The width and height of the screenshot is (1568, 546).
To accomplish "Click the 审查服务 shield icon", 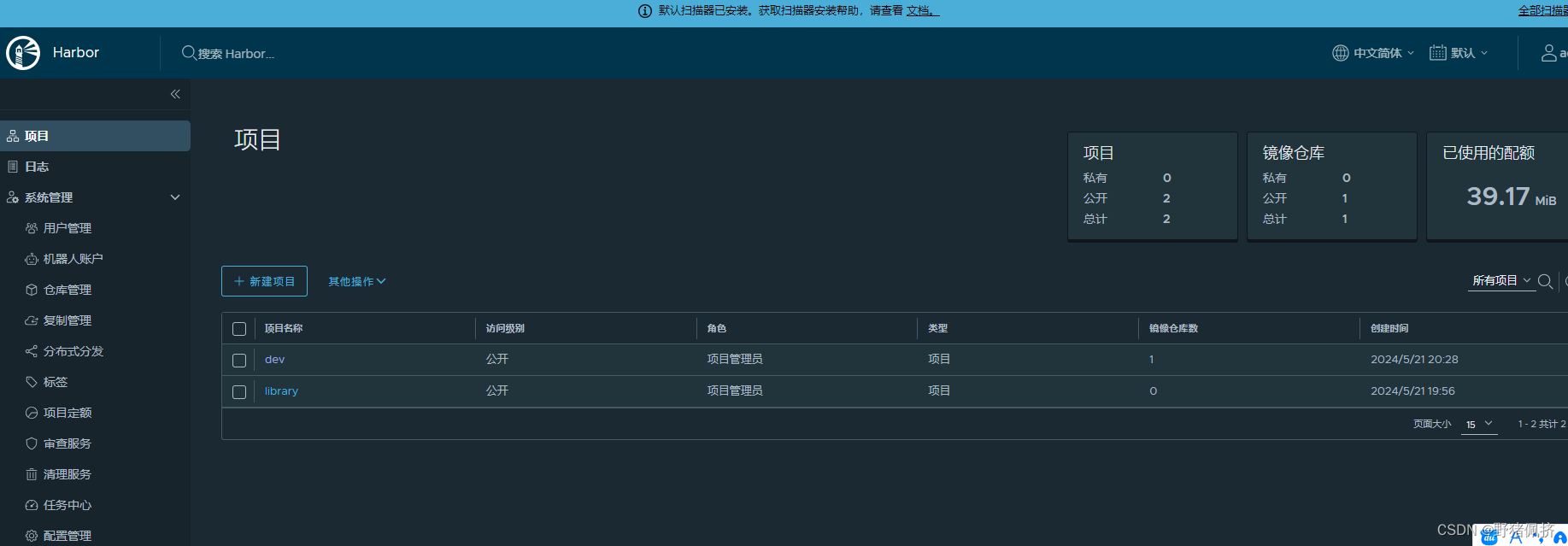I will click(32, 443).
